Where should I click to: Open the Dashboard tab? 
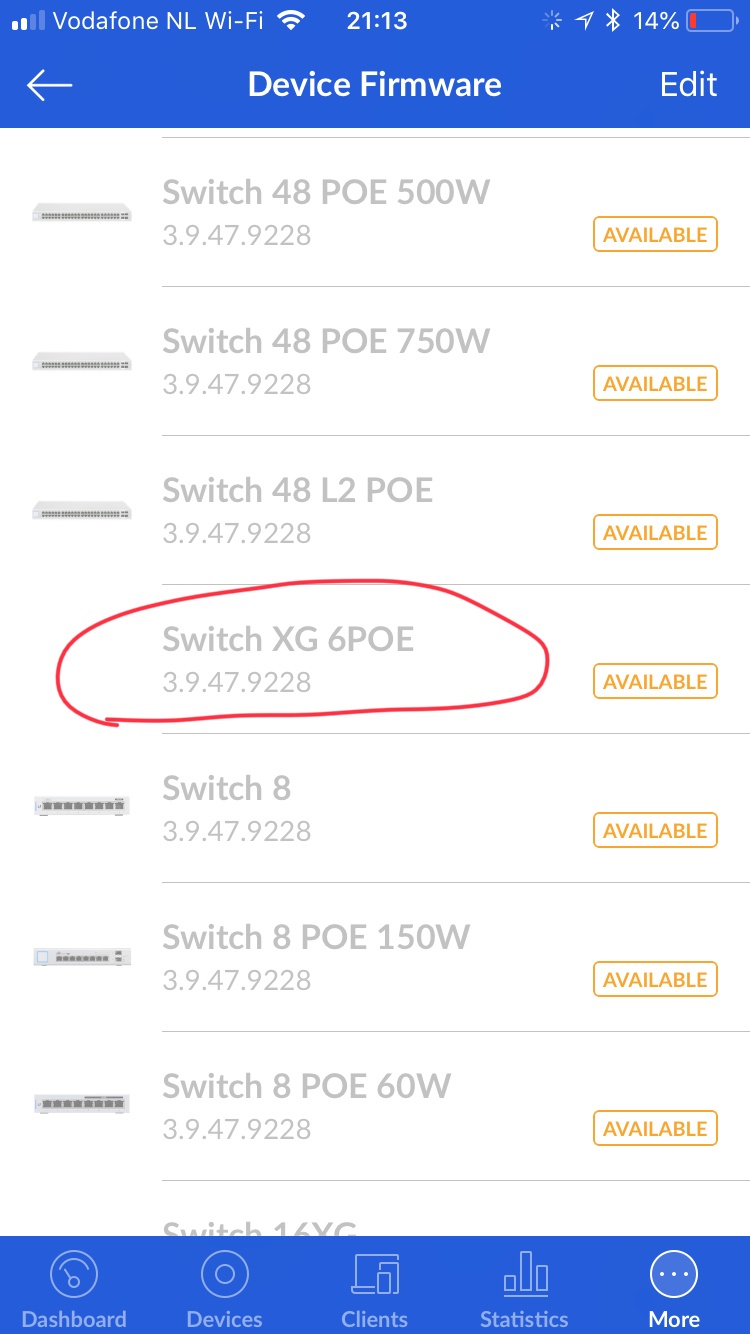tap(74, 1277)
